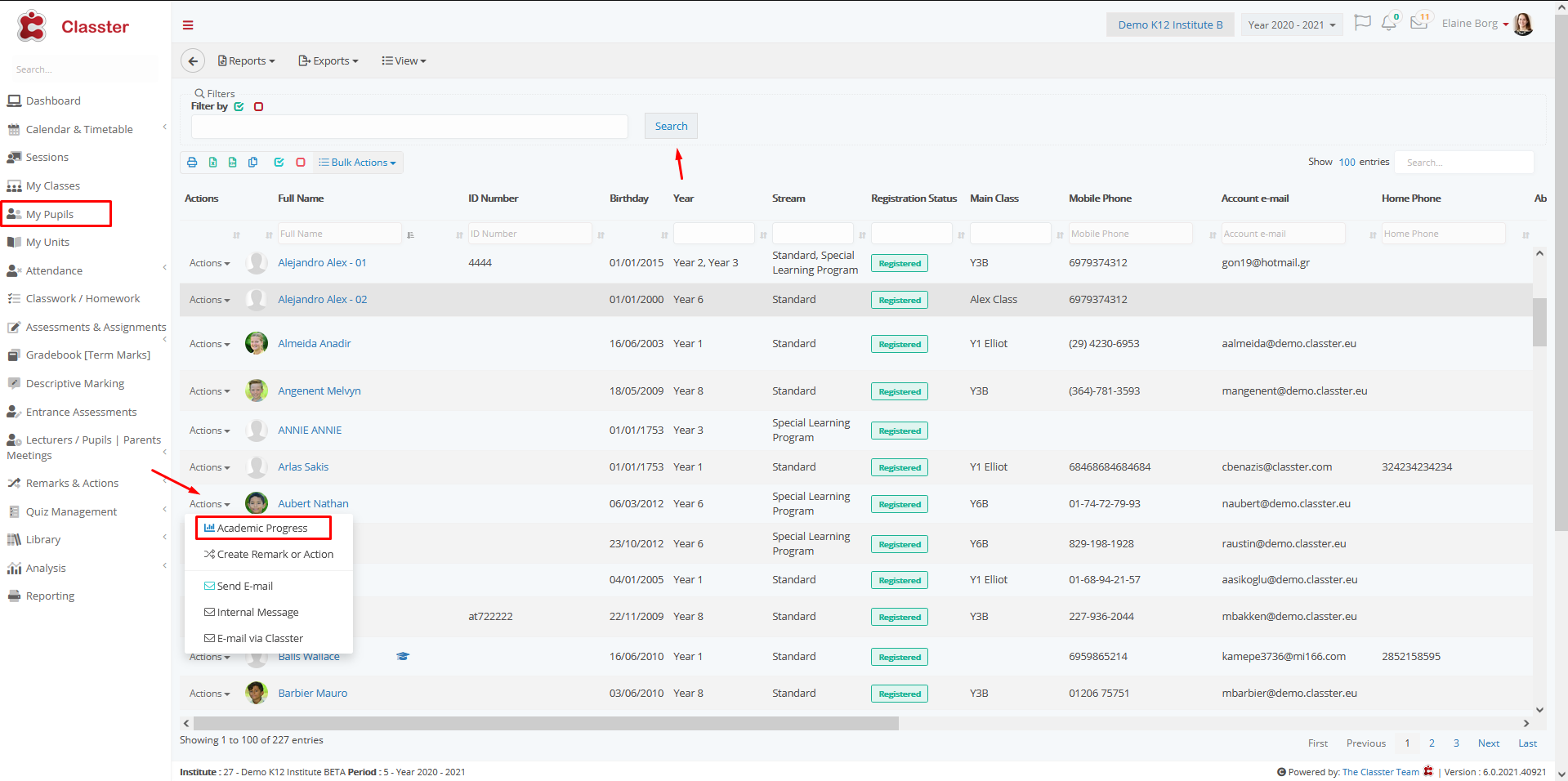Select Internal Message from Actions menu

(x=251, y=612)
